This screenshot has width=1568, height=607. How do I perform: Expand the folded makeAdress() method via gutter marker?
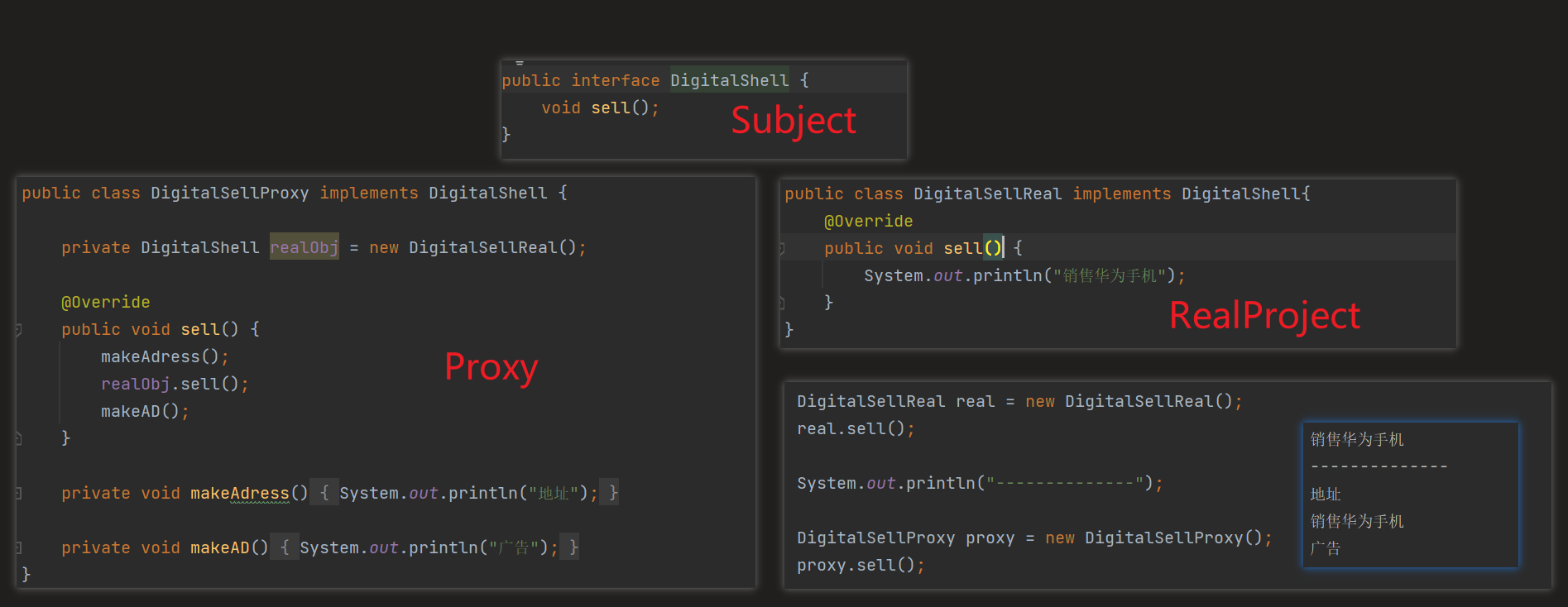[18, 494]
